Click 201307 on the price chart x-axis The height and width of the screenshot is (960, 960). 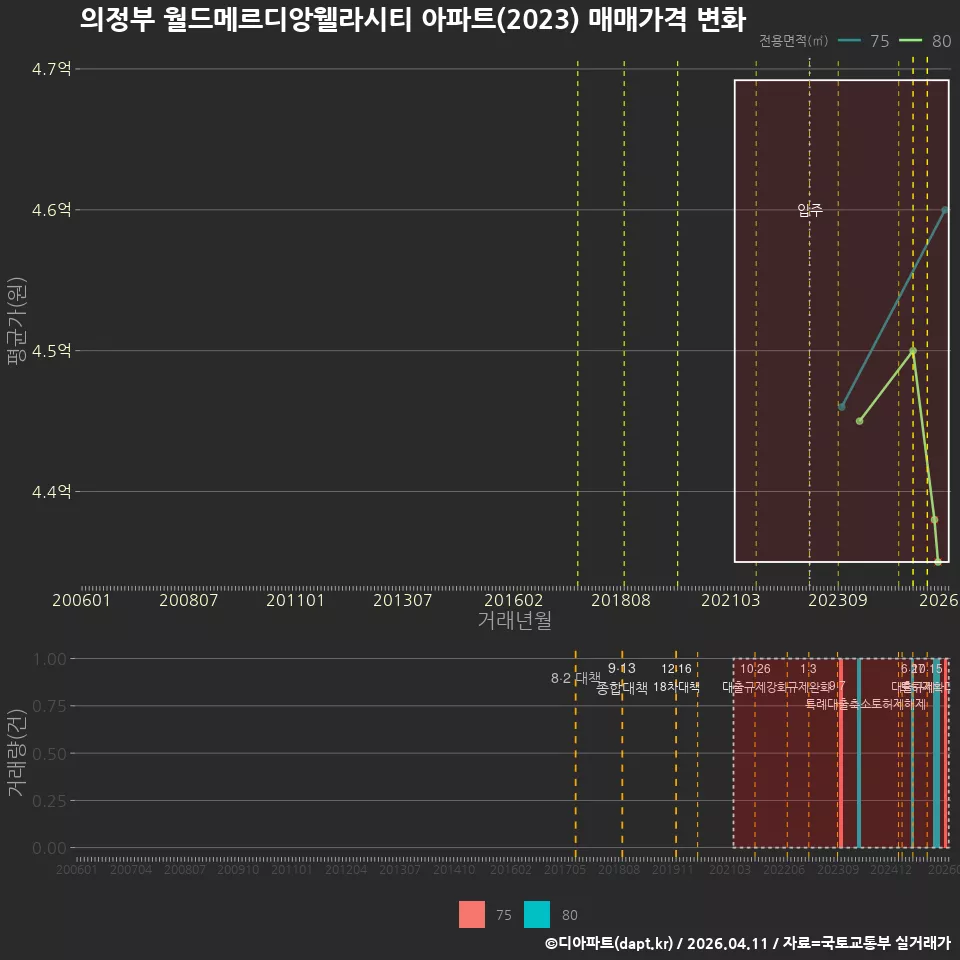tap(402, 600)
